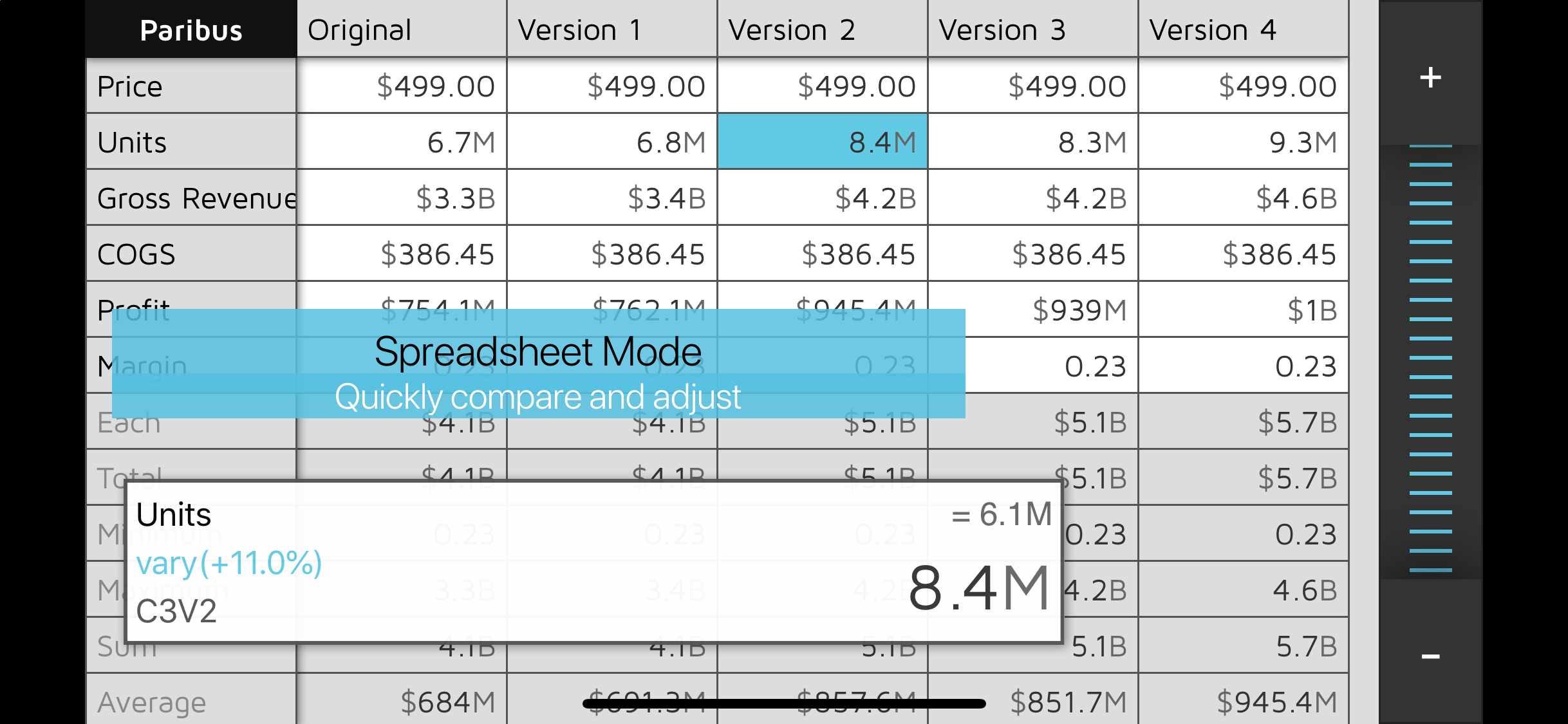The width and height of the screenshot is (1568, 724).
Task: Select the Paribus header cell
Action: [191, 30]
